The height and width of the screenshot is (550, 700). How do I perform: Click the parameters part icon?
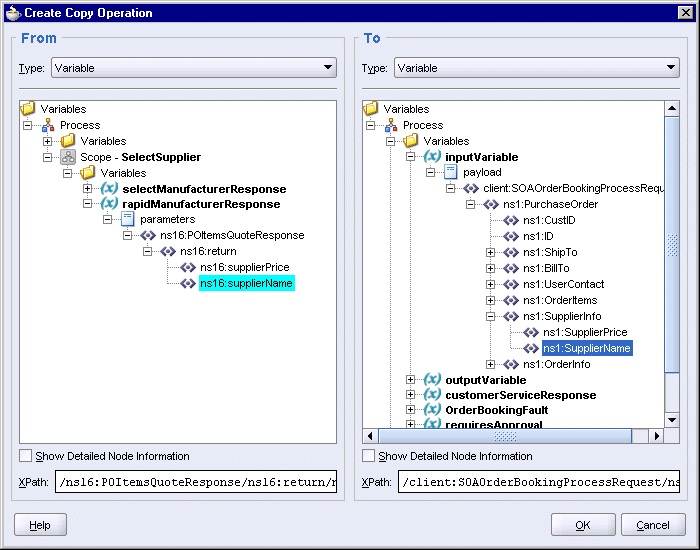point(128,219)
